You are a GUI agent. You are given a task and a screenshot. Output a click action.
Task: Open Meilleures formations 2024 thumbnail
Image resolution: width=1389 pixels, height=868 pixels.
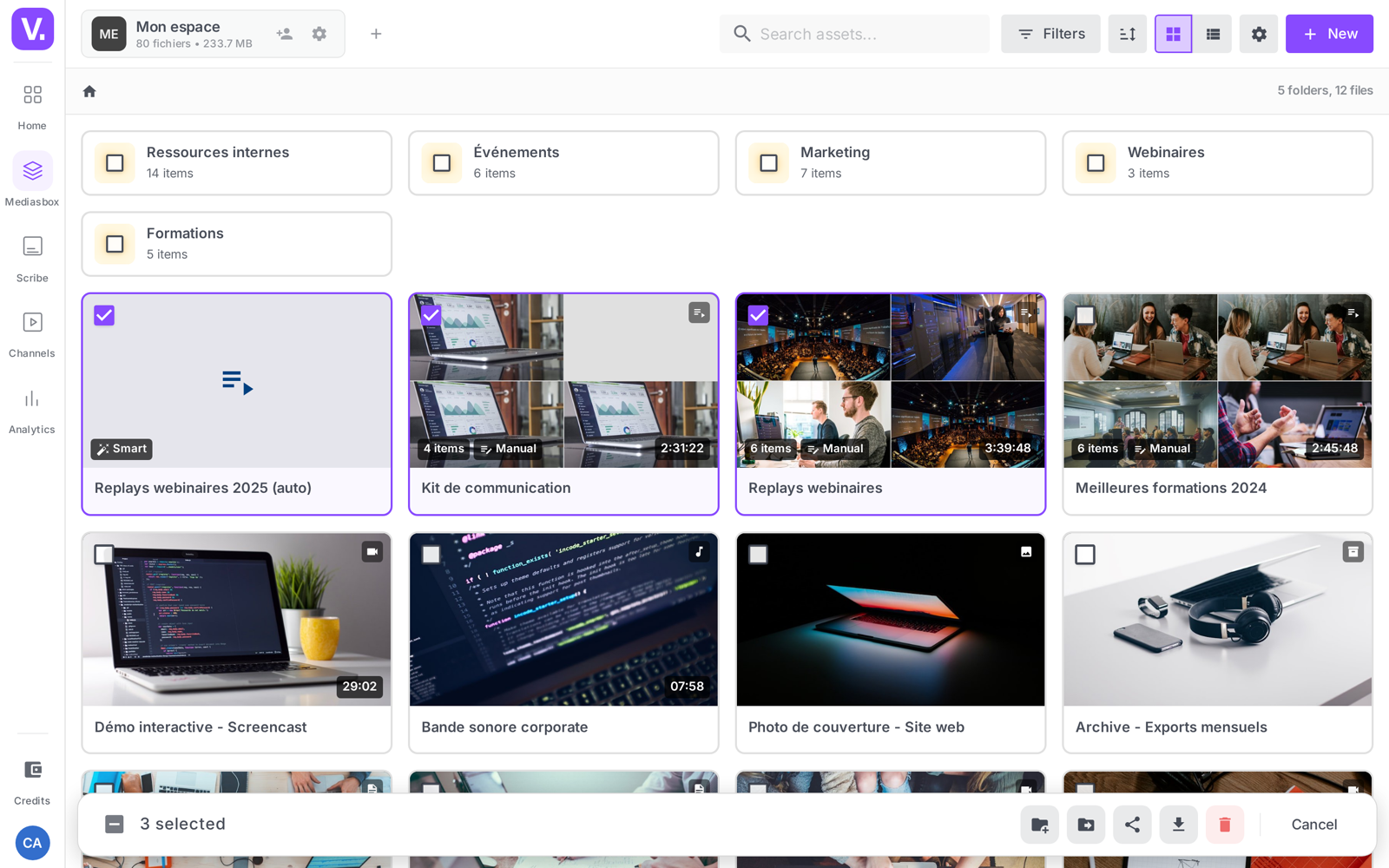pyautogui.click(x=1217, y=381)
